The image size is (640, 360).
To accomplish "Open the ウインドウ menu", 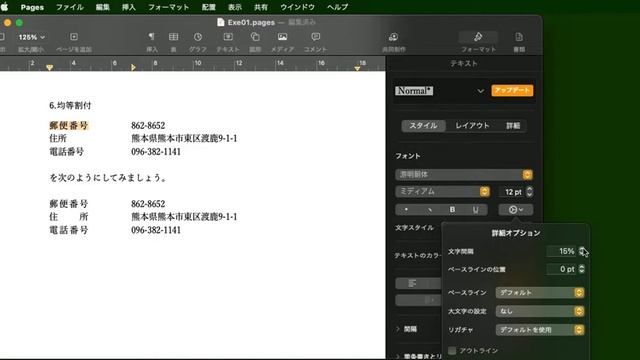I will click(297, 7).
